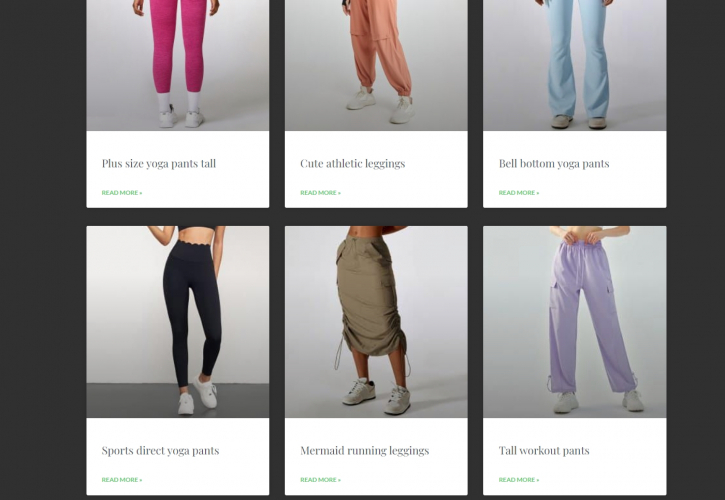Click the khaki drawstring cargo skirt photo
This screenshot has height=500, width=725.
376,321
